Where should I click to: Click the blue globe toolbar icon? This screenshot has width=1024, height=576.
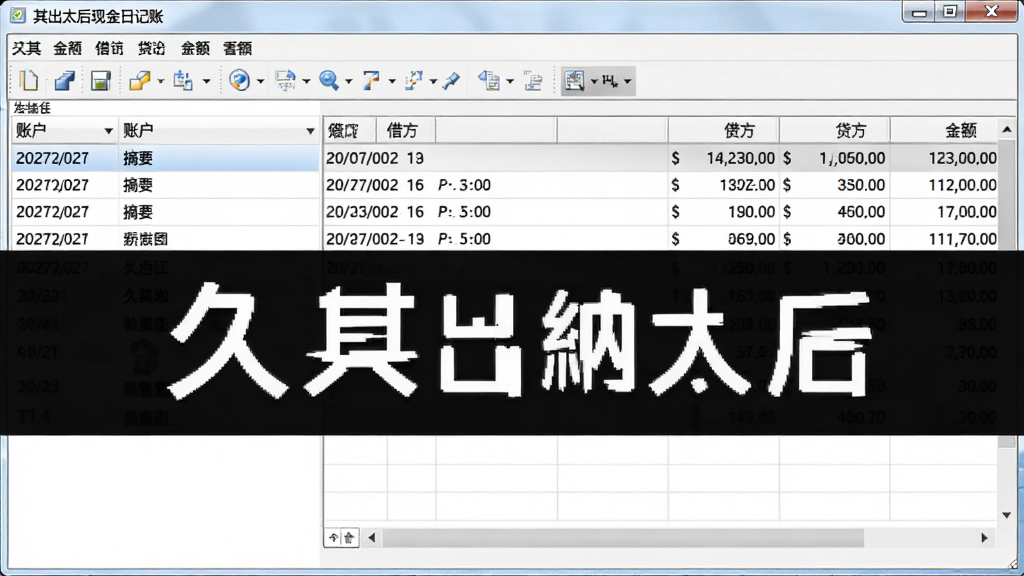[x=240, y=81]
